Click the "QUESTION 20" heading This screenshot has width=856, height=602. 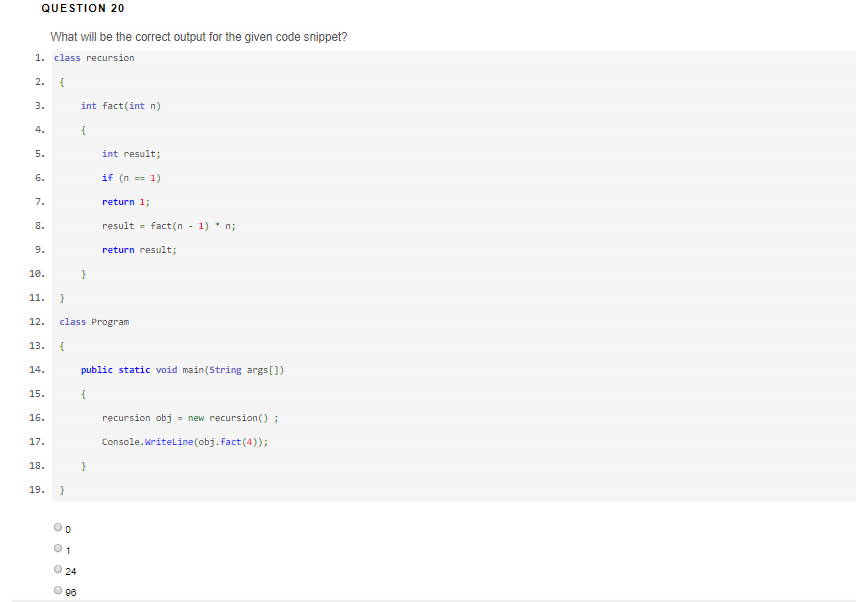pos(83,8)
